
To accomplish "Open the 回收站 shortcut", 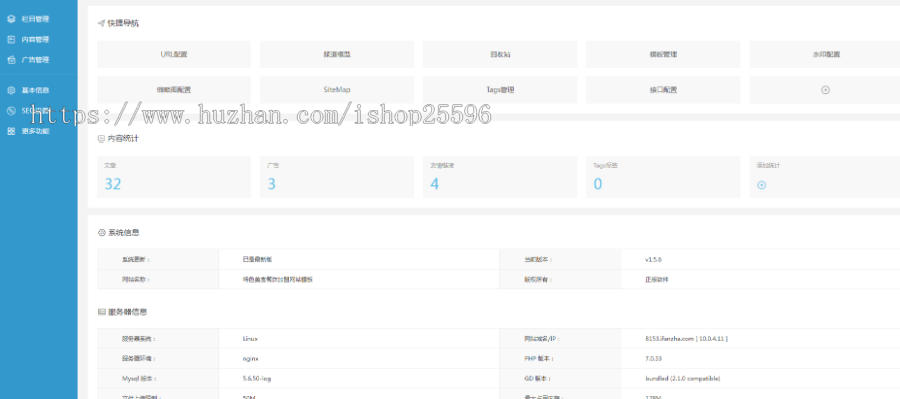I will [x=500, y=55].
